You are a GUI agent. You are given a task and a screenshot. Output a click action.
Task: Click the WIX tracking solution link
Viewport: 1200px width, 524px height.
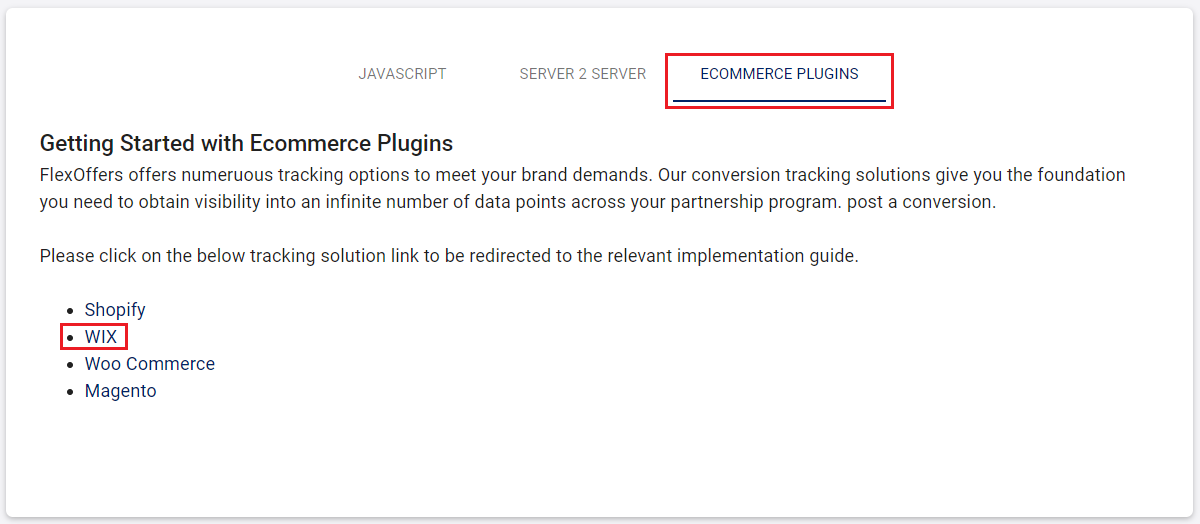pos(101,337)
